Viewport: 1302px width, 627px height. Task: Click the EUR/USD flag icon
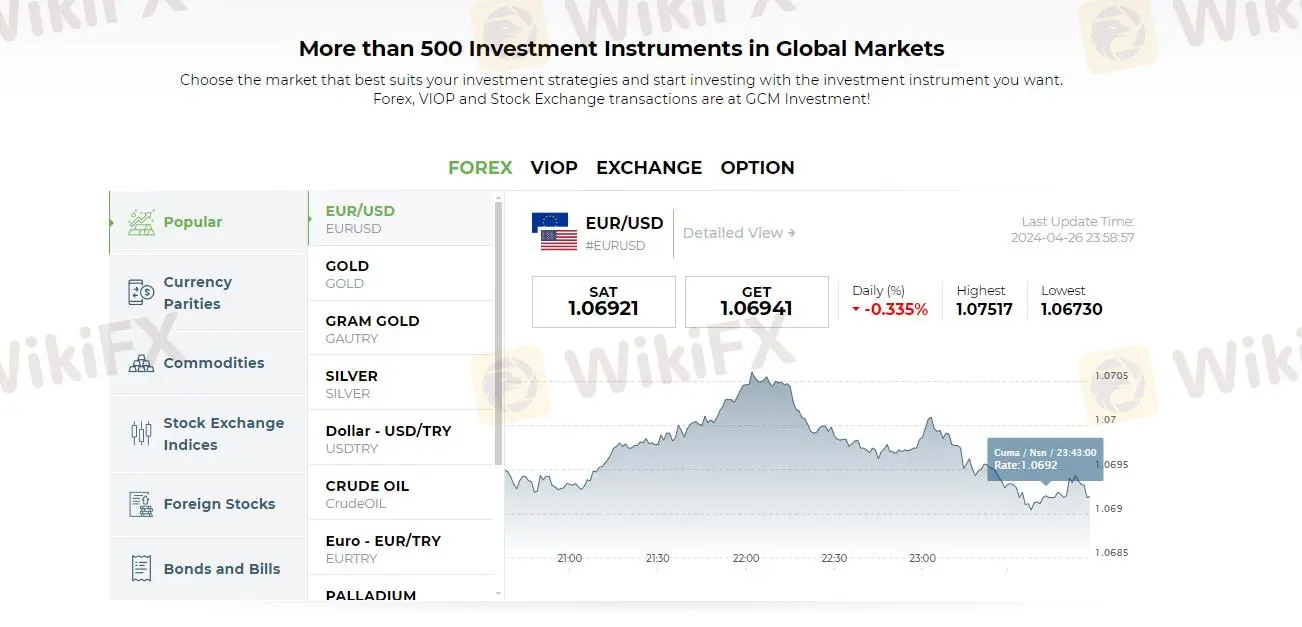click(x=555, y=231)
